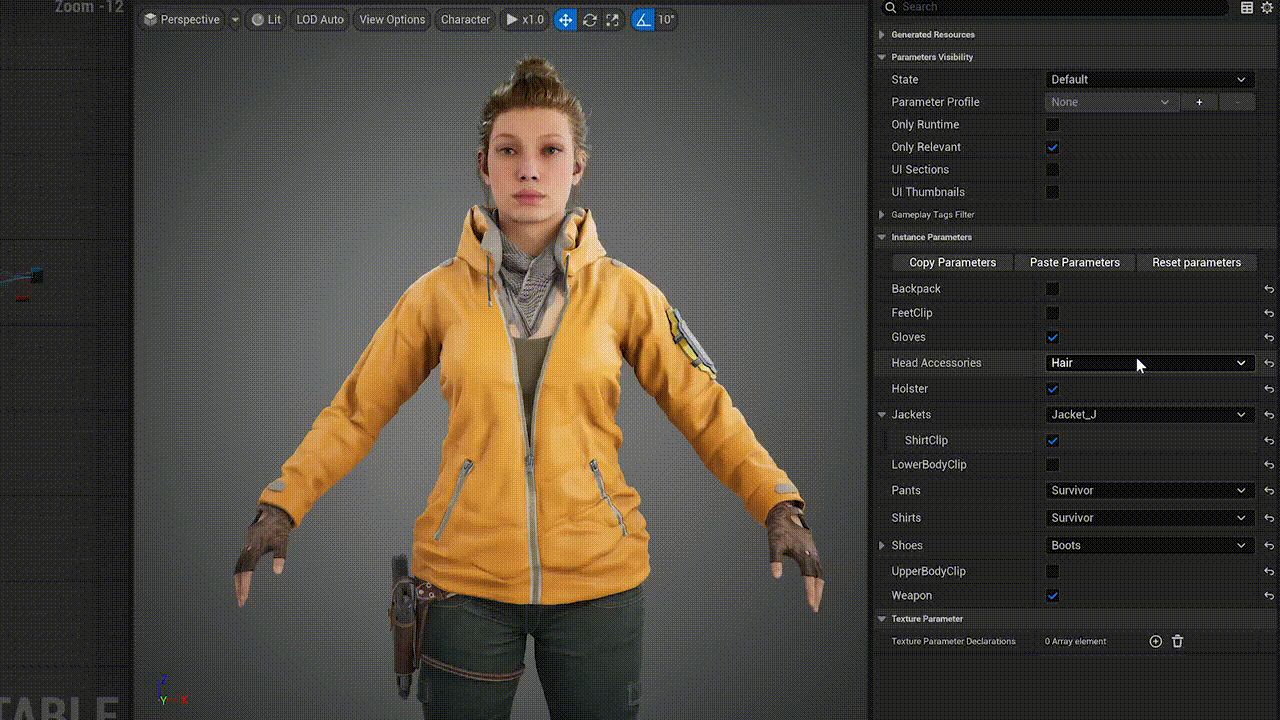This screenshot has width=1280, height=720.
Task: Enable the FeetClip checkbox
Action: click(x=1052, y=313)
